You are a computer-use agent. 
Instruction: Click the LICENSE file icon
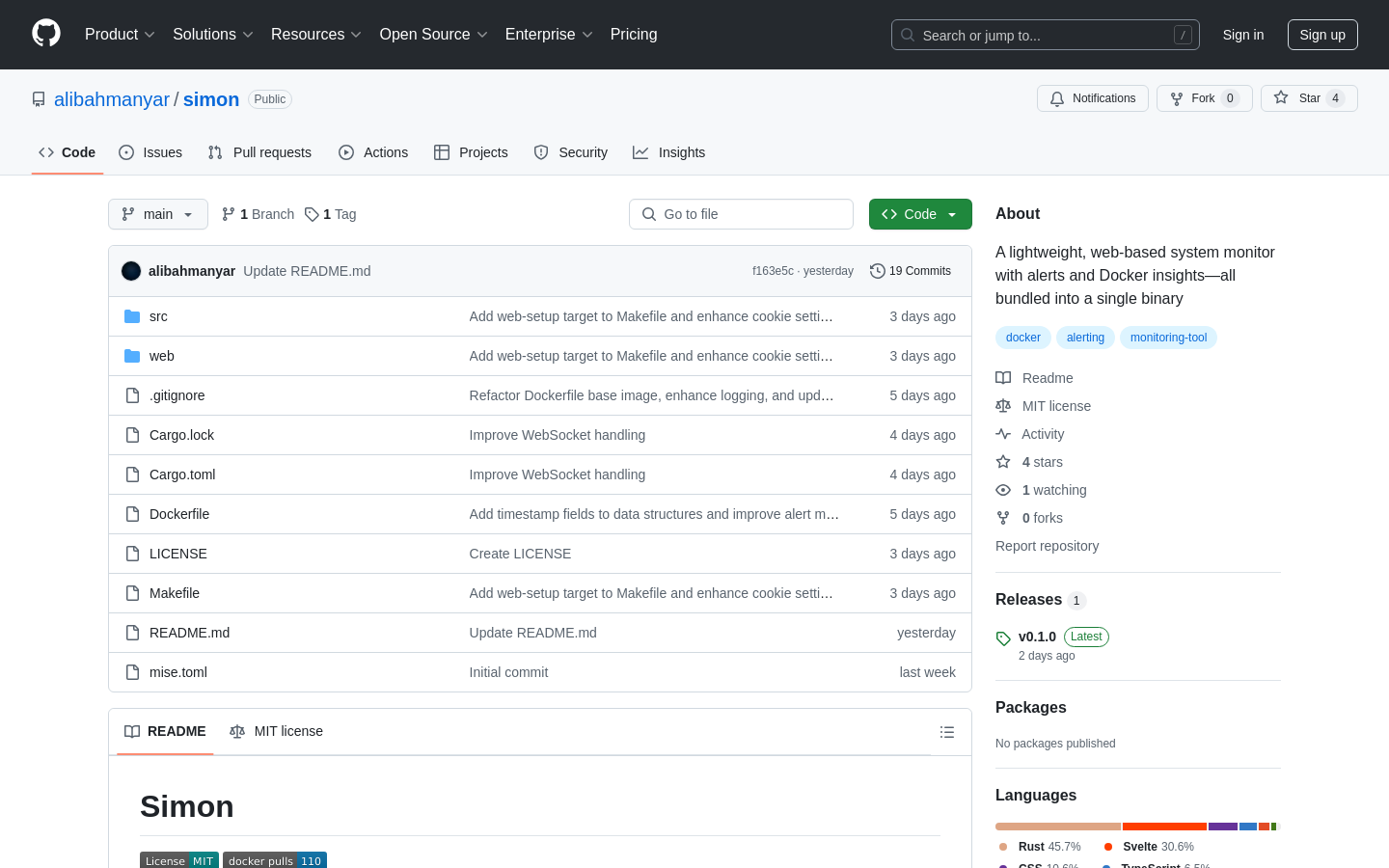click(x=132, y=554)
